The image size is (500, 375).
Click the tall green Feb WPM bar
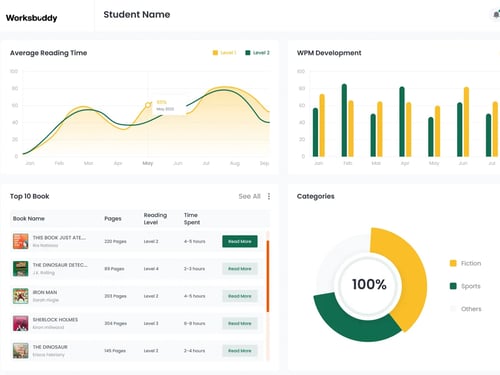(x=344, y=120)
